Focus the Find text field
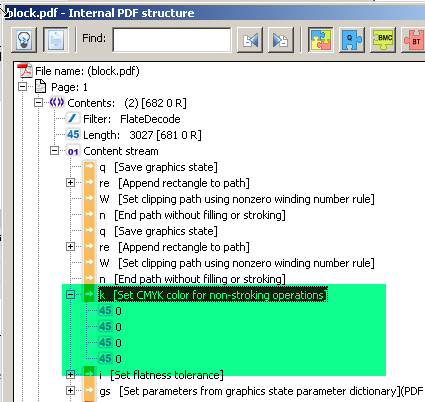 click(172, 40)
